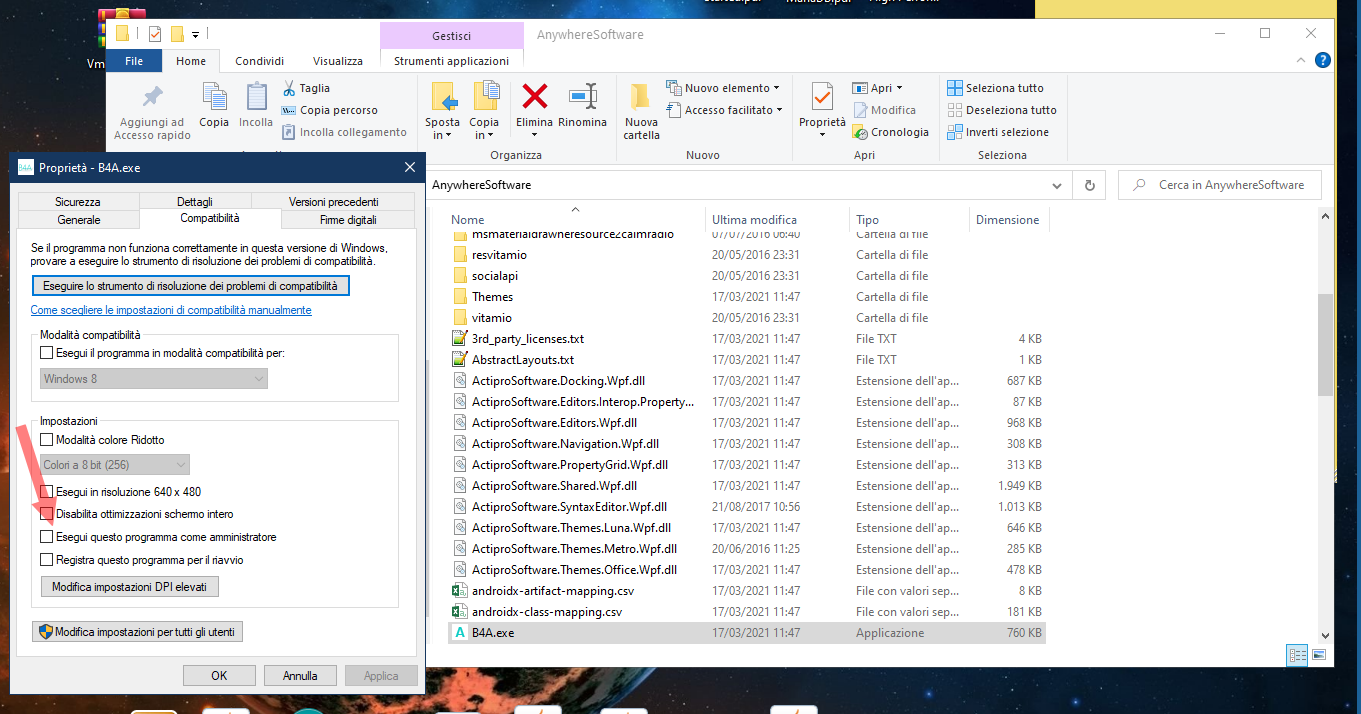
Task: Click the Rinomina icon
Action: coord(583,96)
